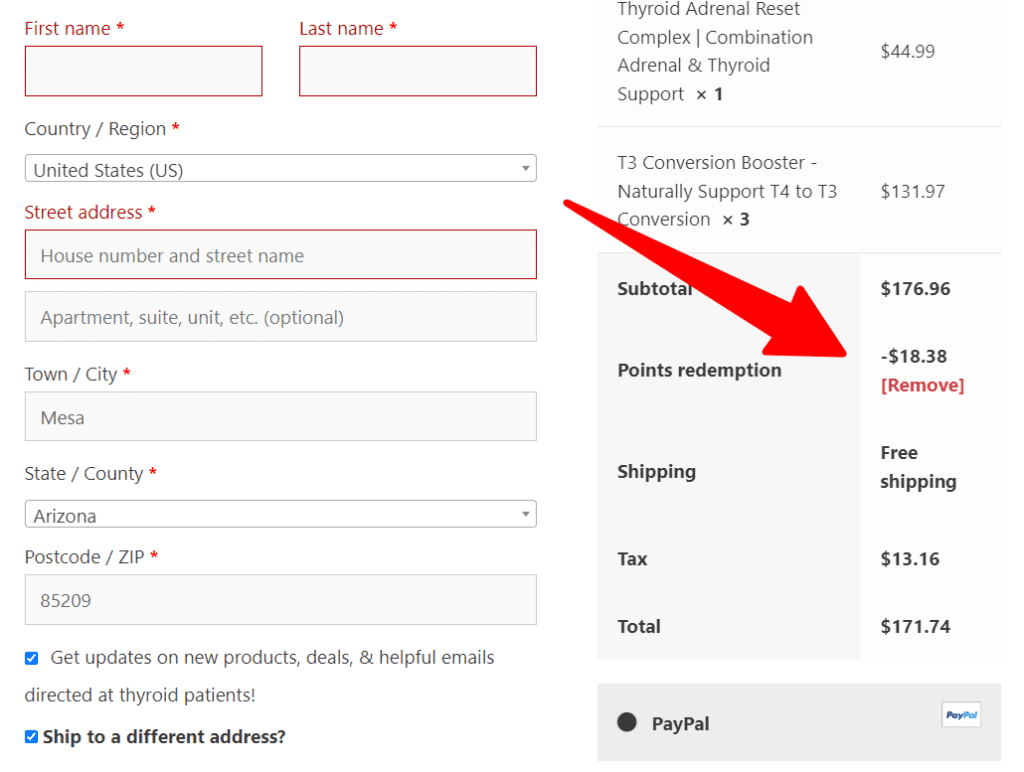Click the Arizona dropdown arrow

pos(525,514)
